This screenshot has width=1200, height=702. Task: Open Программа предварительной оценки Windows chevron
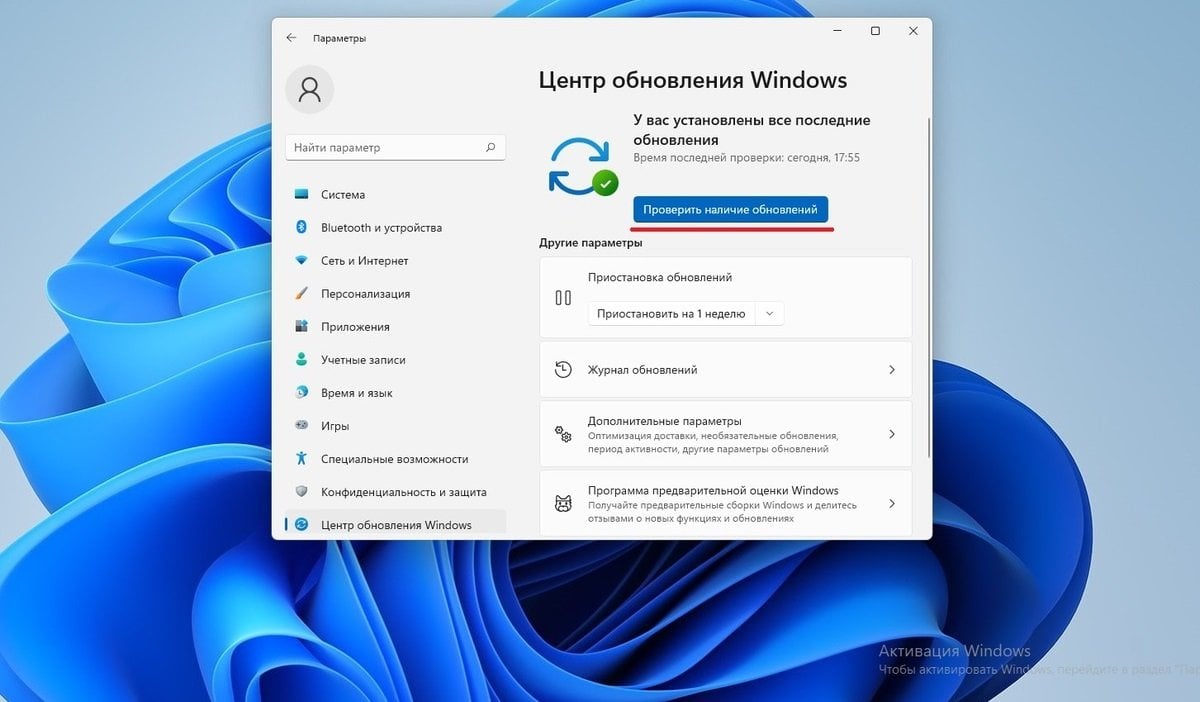[x=892, y=503]
